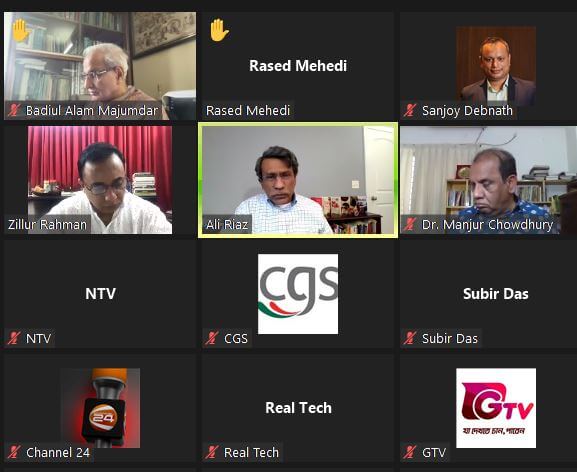Viewport: 577px width, 472px height.
Task: Select Ali Riaz's active speaker video tile
Action: tap(298, 180)
